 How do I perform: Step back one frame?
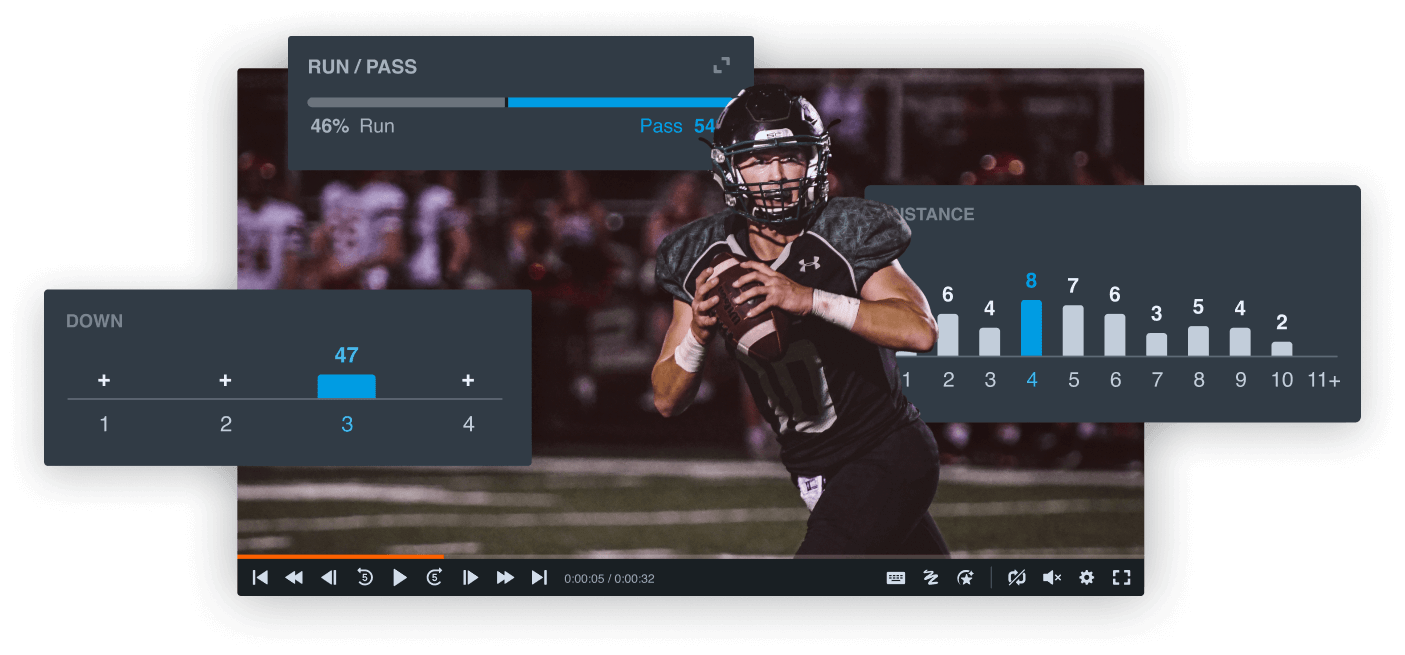[x=328, y=578]
